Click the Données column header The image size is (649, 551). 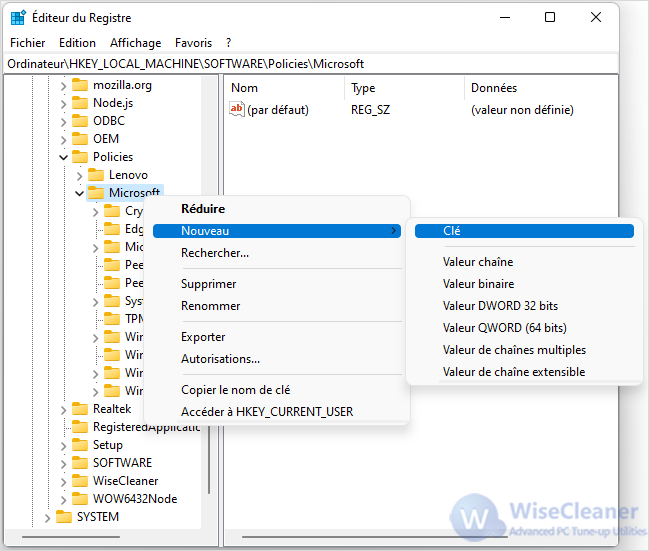pos(541,88)
